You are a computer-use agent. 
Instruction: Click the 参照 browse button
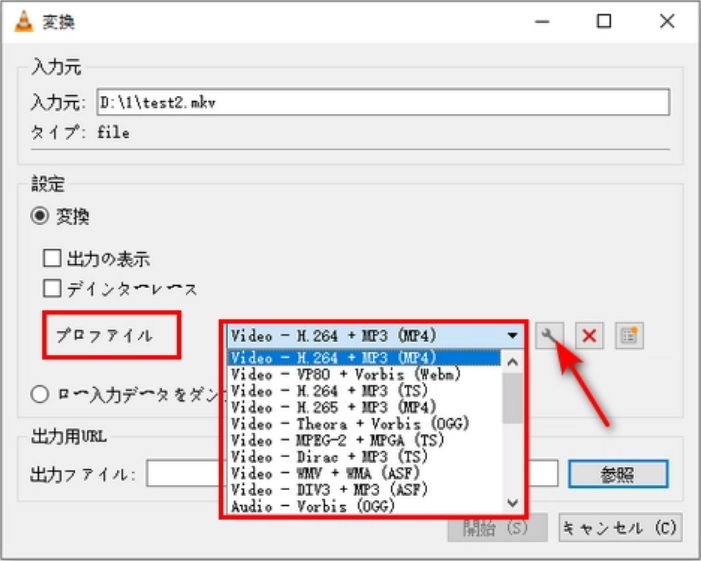coord(618,474)
